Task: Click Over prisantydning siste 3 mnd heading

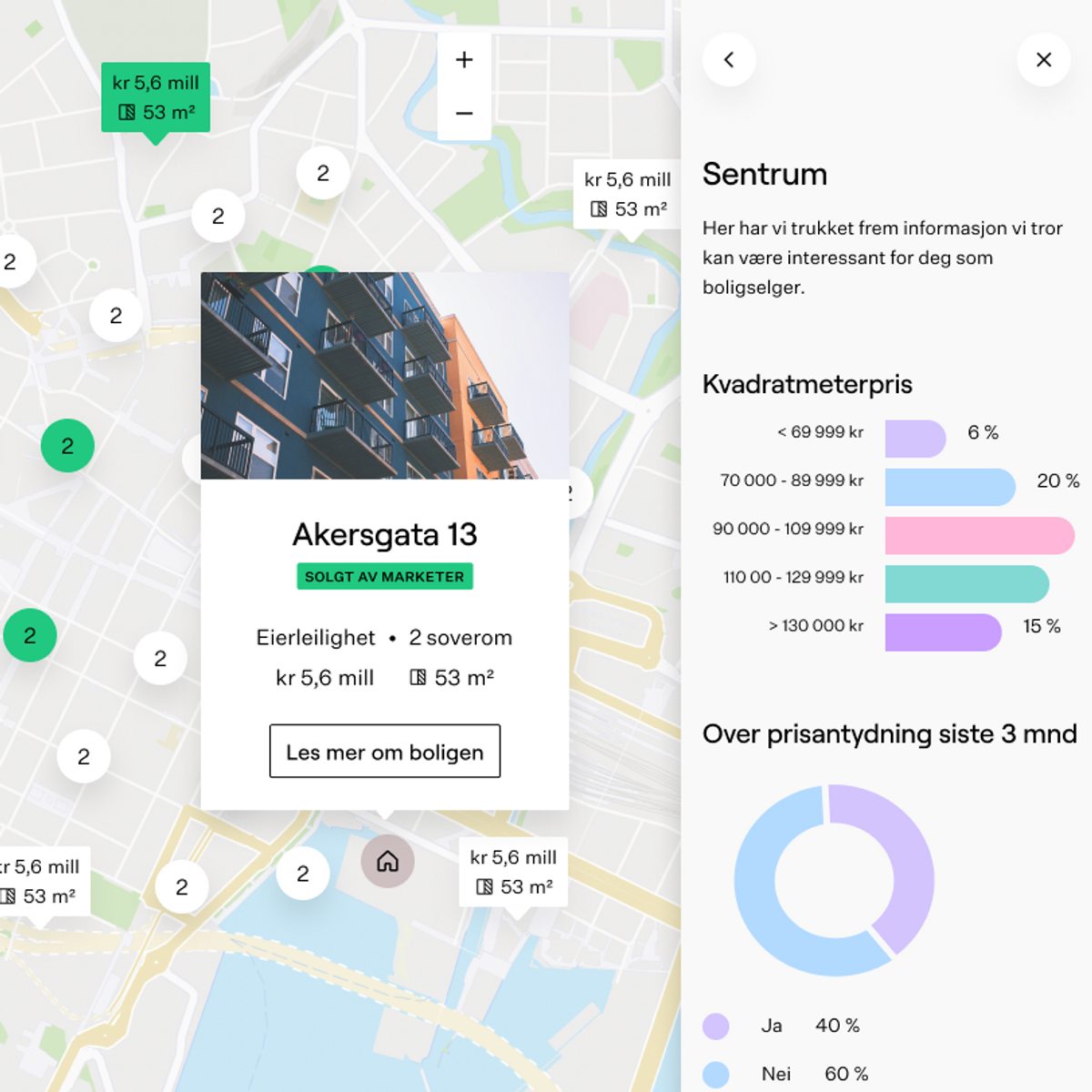Action: 890,734
